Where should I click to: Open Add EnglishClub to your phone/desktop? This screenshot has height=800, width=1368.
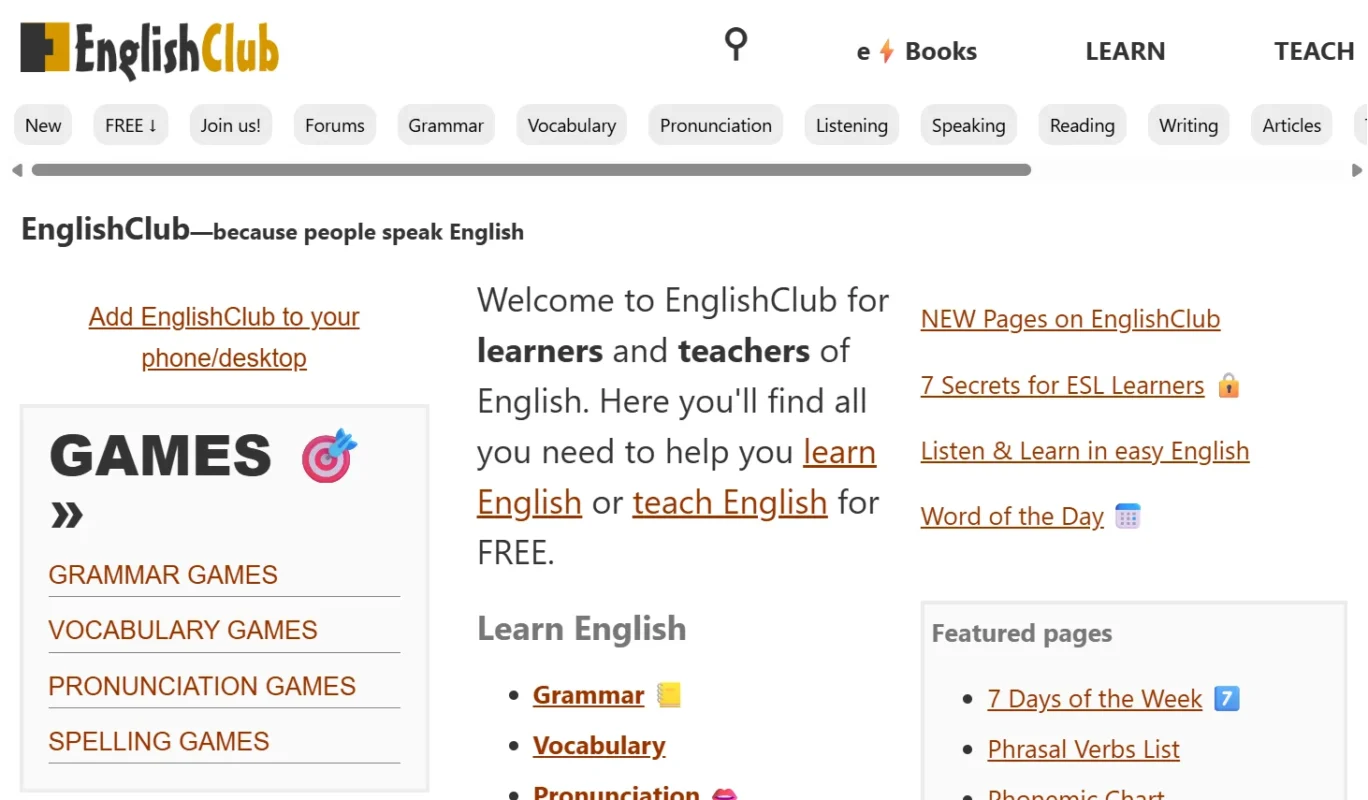(x=224, y=337)
